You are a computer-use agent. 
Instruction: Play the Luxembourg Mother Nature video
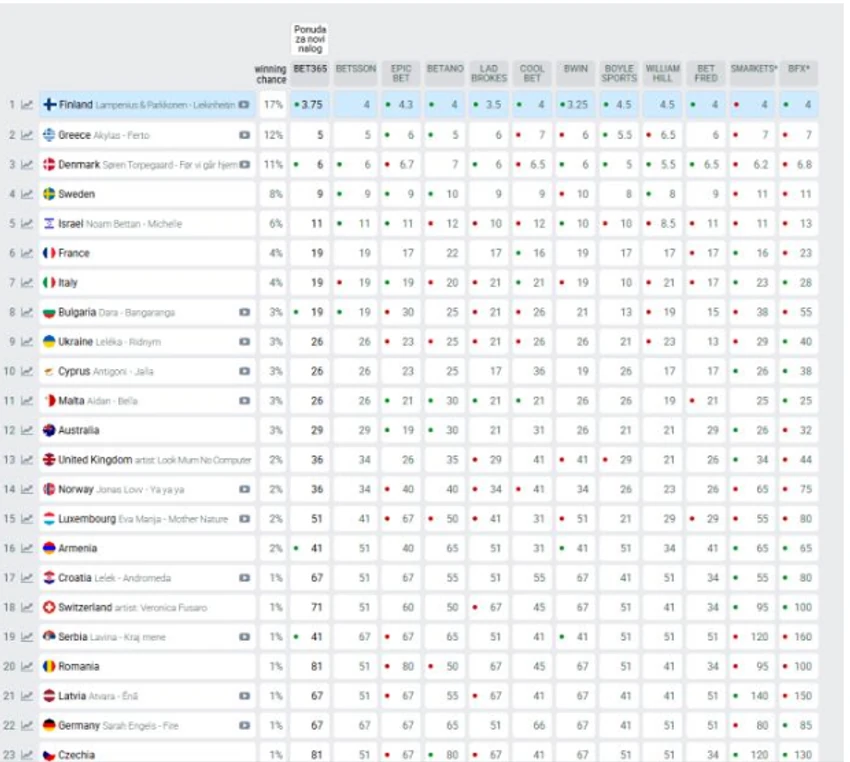click(x=244, y=519)
